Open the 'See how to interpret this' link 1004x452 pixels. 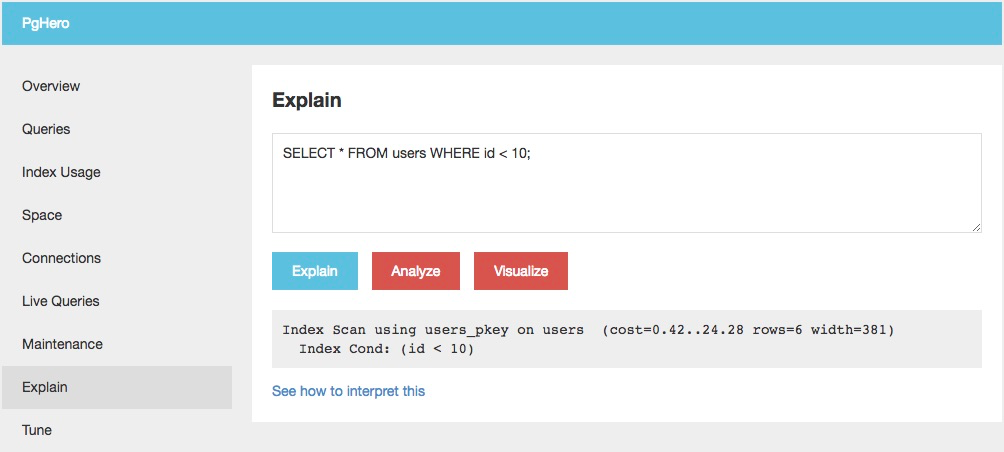[348, 391]
